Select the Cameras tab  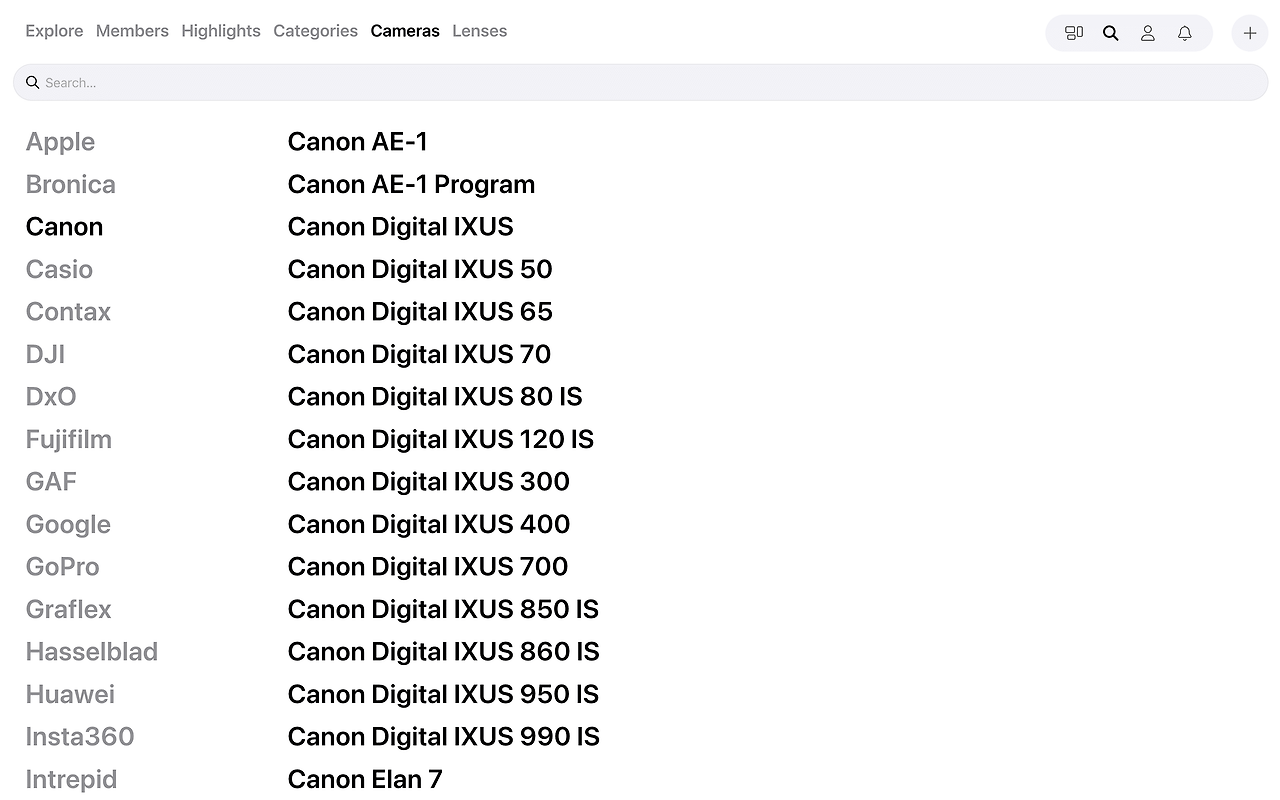[405, 31]
